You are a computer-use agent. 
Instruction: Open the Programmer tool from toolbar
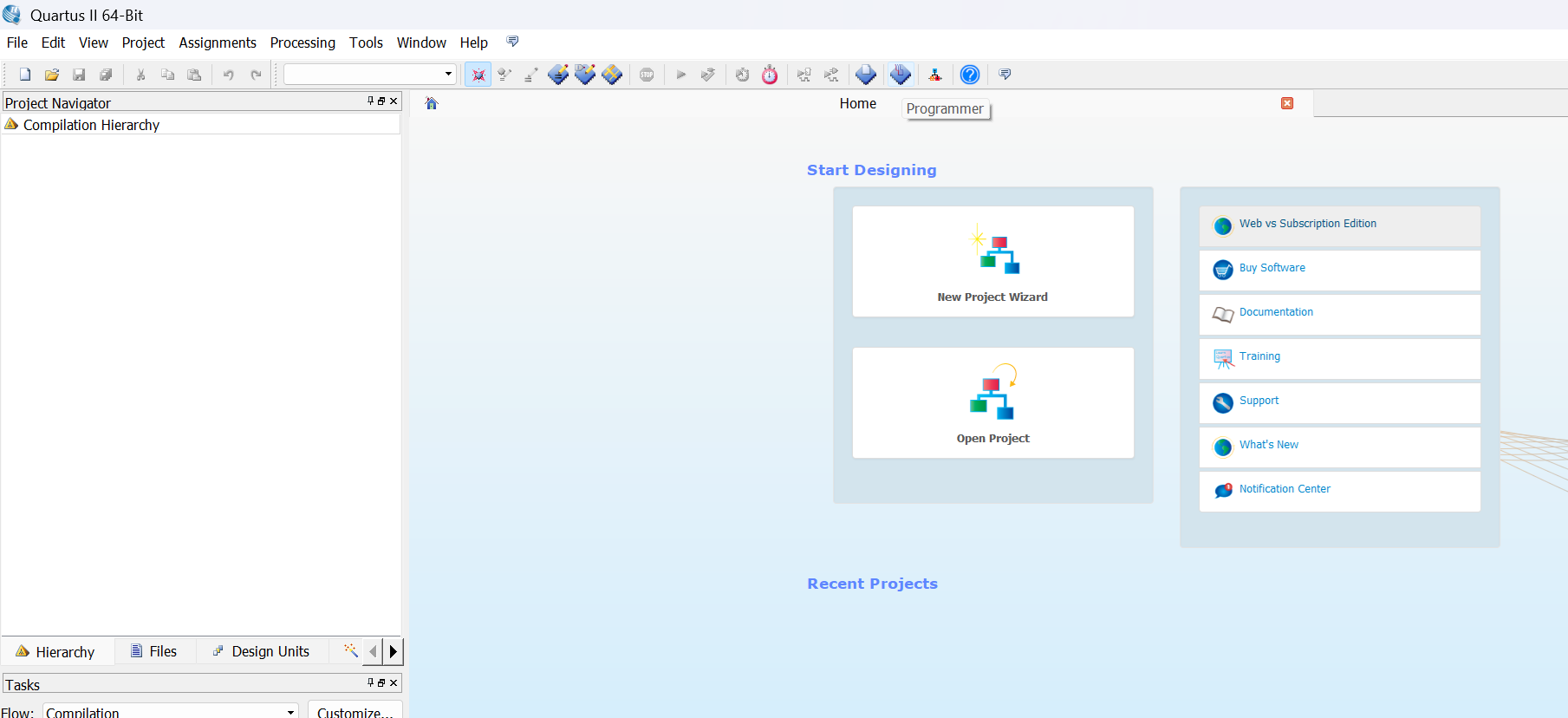[901, 75]
